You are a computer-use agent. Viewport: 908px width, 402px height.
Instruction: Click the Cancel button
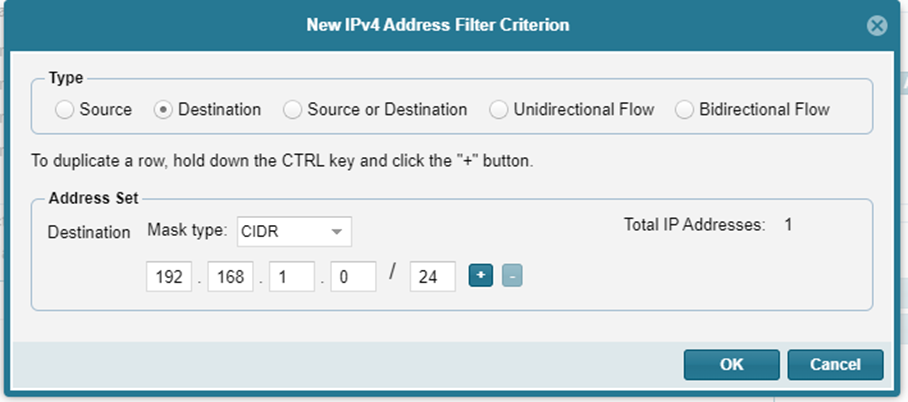835,365
